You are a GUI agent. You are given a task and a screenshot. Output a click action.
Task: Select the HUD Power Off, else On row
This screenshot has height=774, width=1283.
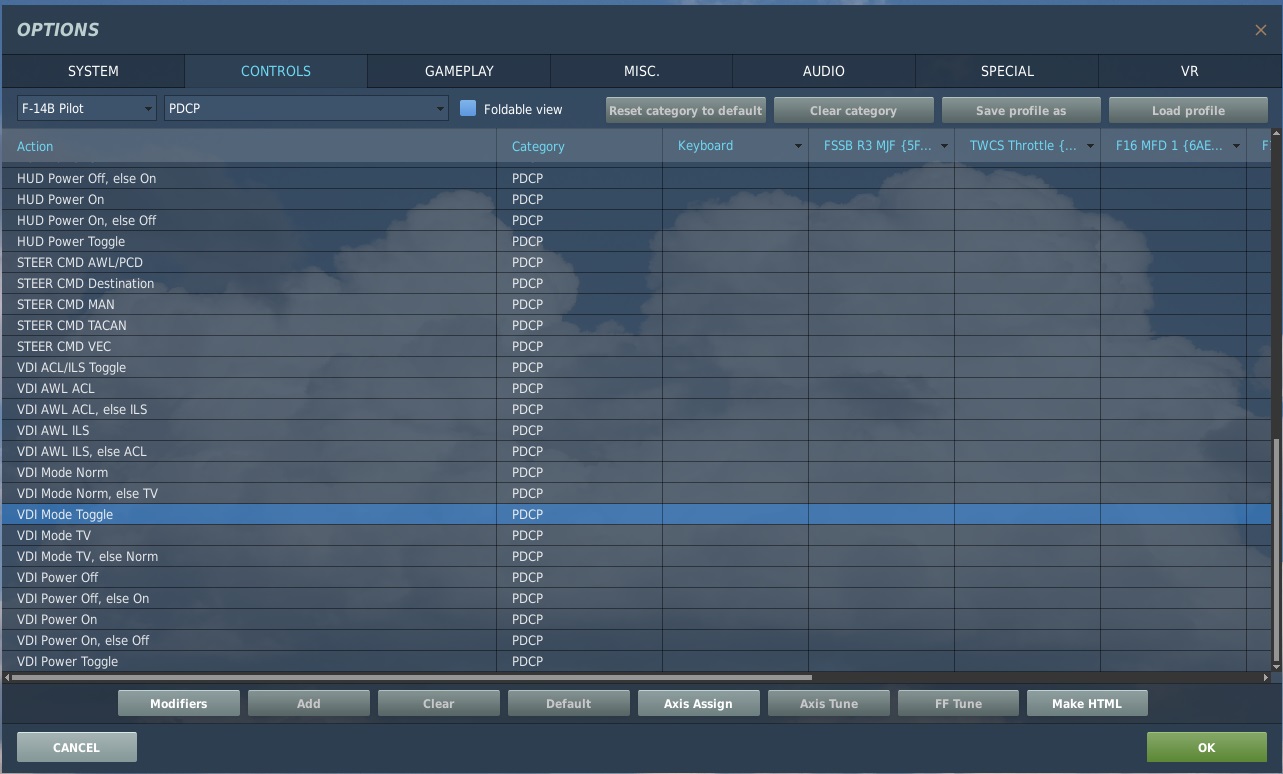636,178
